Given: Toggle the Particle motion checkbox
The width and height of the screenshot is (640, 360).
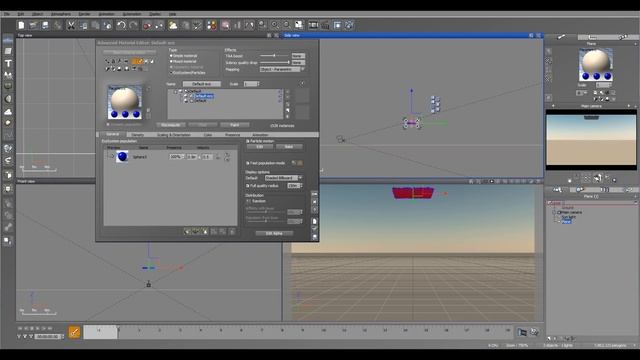Looking at the screenshot, I should (x=247, y=141).
